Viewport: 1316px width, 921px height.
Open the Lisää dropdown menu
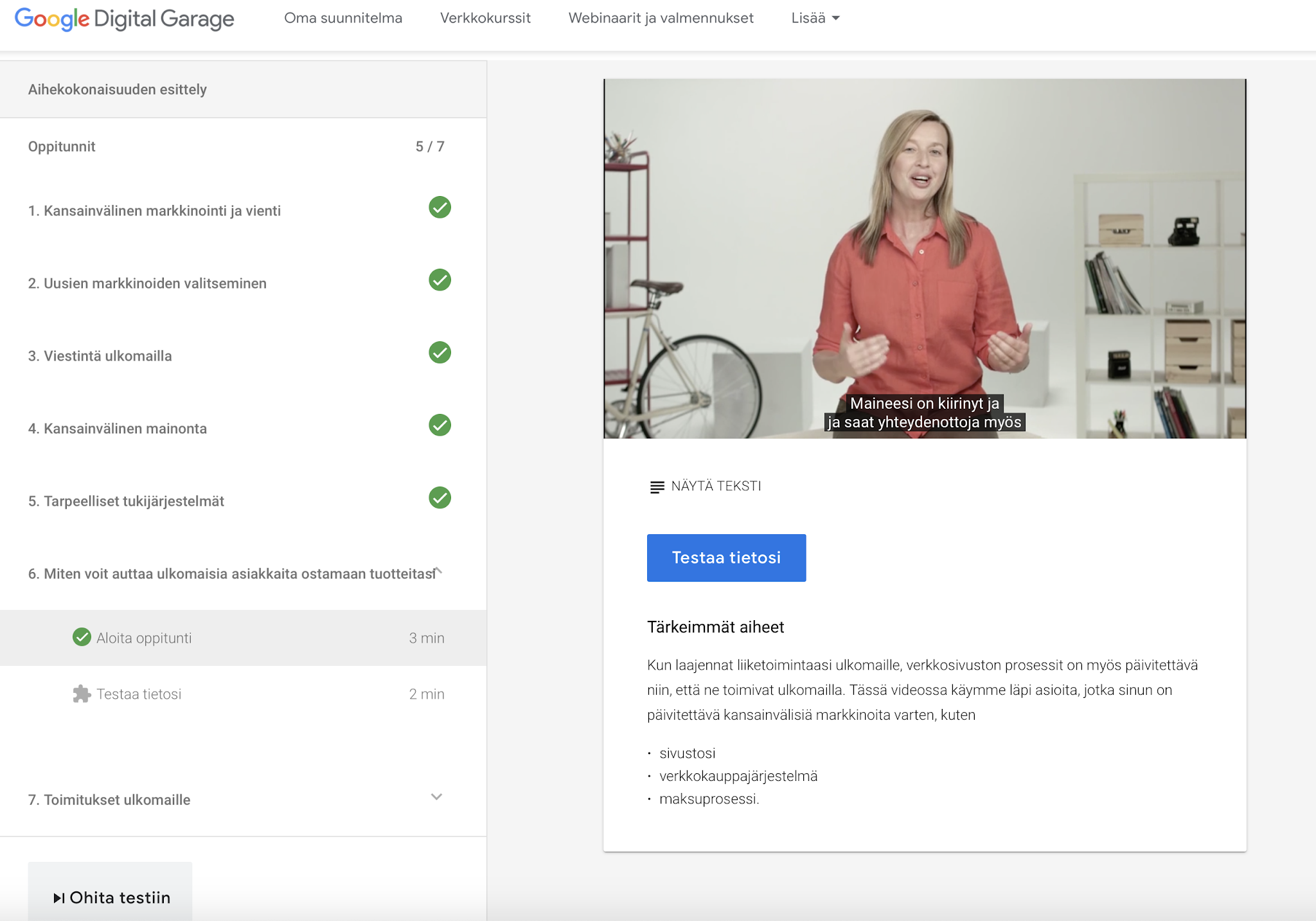(815, 18)
